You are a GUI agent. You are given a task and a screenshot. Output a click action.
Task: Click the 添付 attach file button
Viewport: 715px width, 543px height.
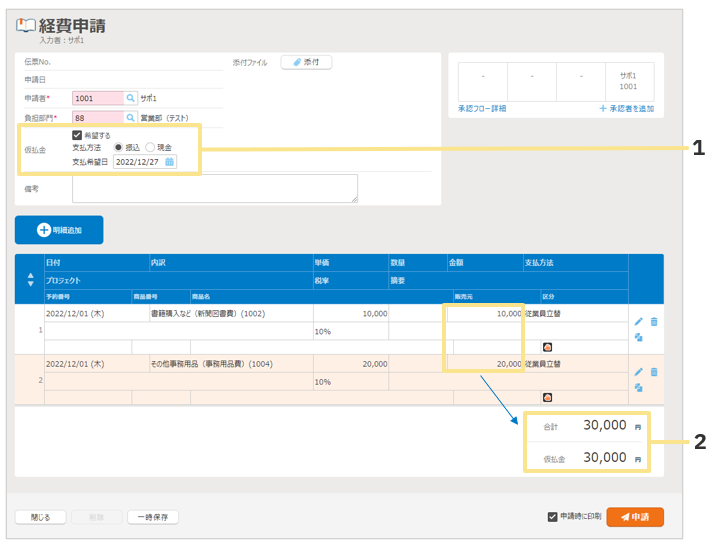[x=306, y=62]
